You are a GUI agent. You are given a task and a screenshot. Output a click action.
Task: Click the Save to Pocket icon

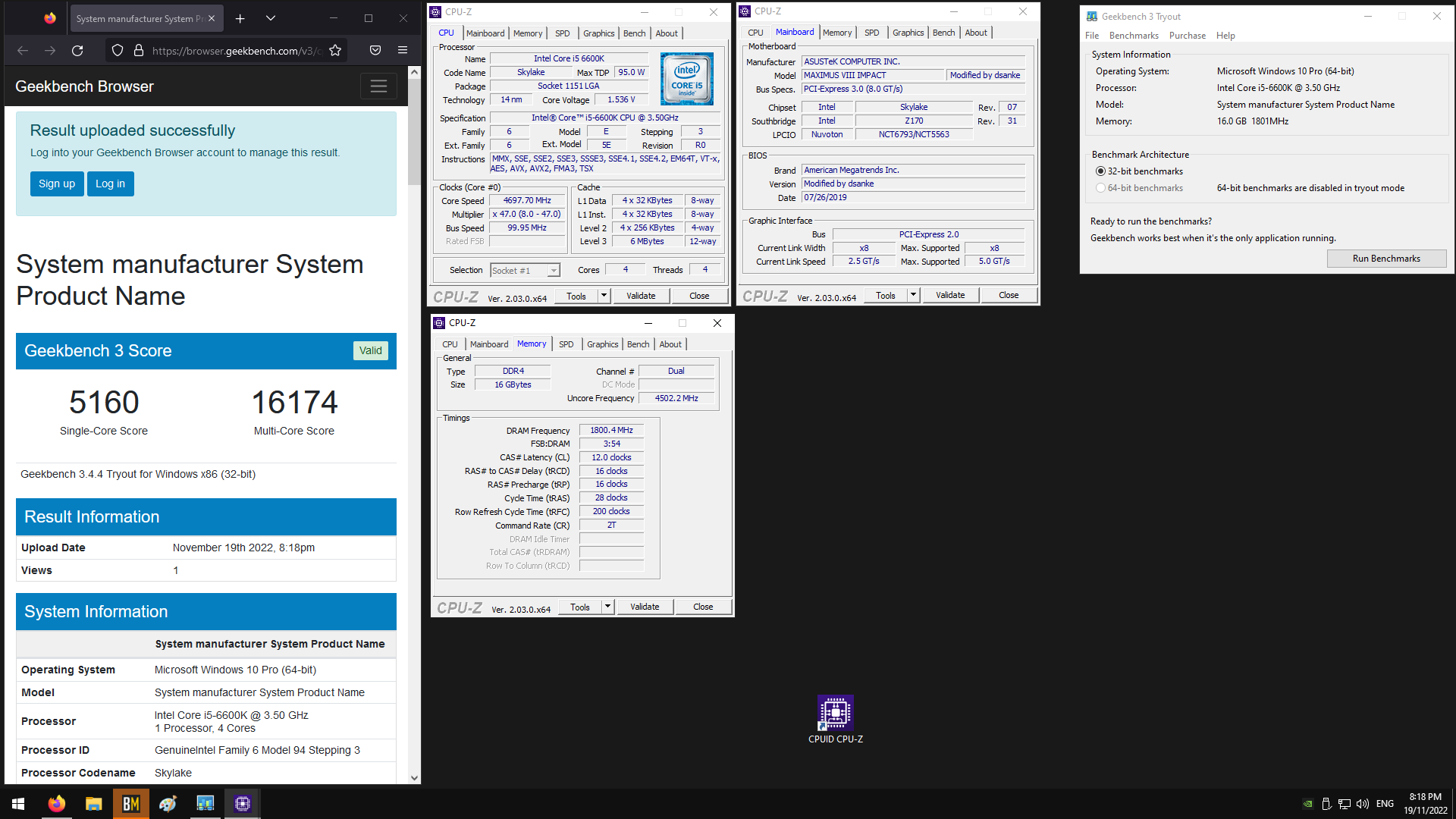[x=375, y=51]
